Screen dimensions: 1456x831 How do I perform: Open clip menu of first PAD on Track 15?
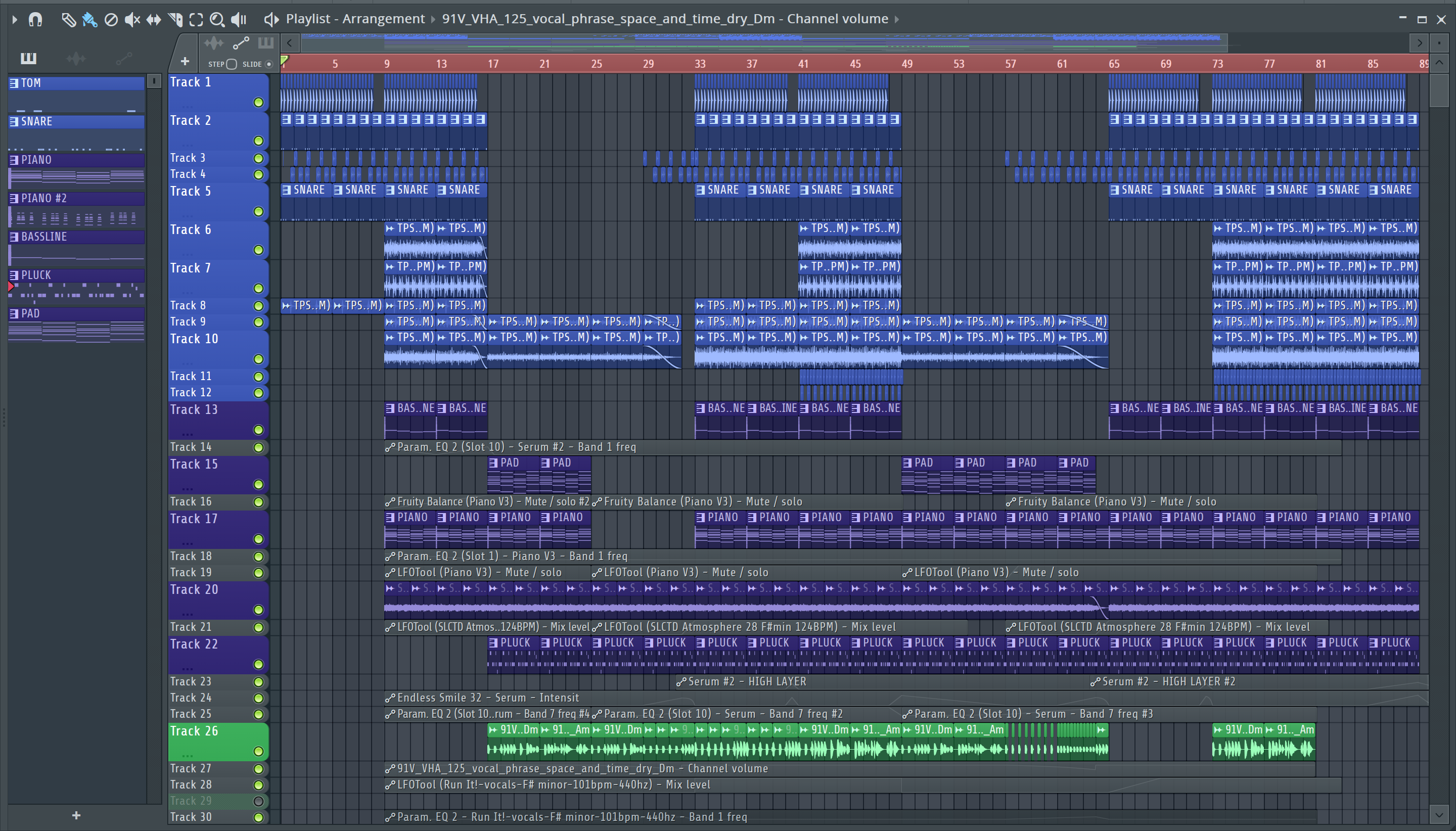(x=494, y=463)
